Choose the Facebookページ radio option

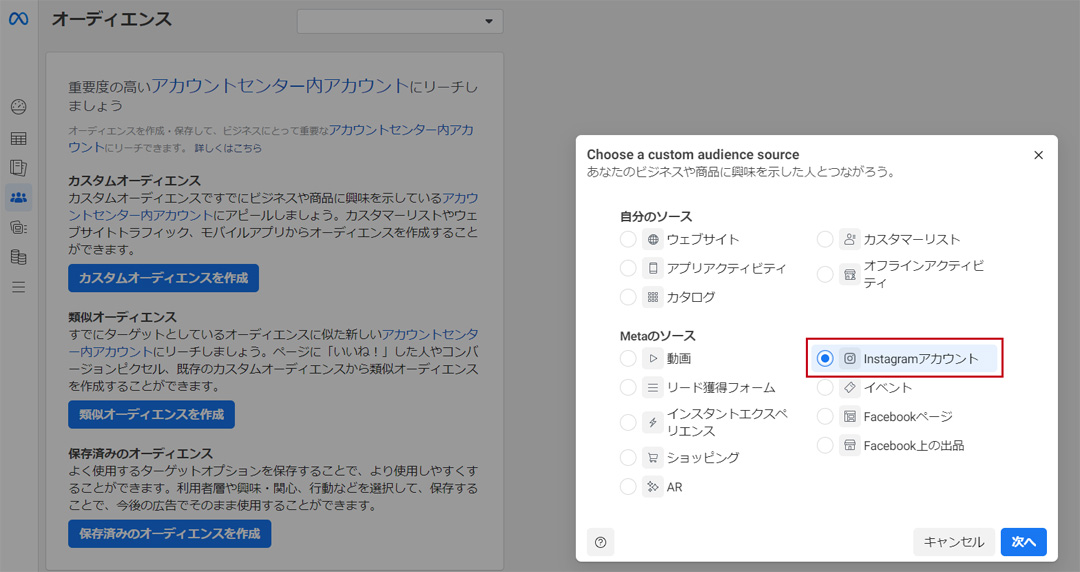pyautogui.click(x=825, y=416)
